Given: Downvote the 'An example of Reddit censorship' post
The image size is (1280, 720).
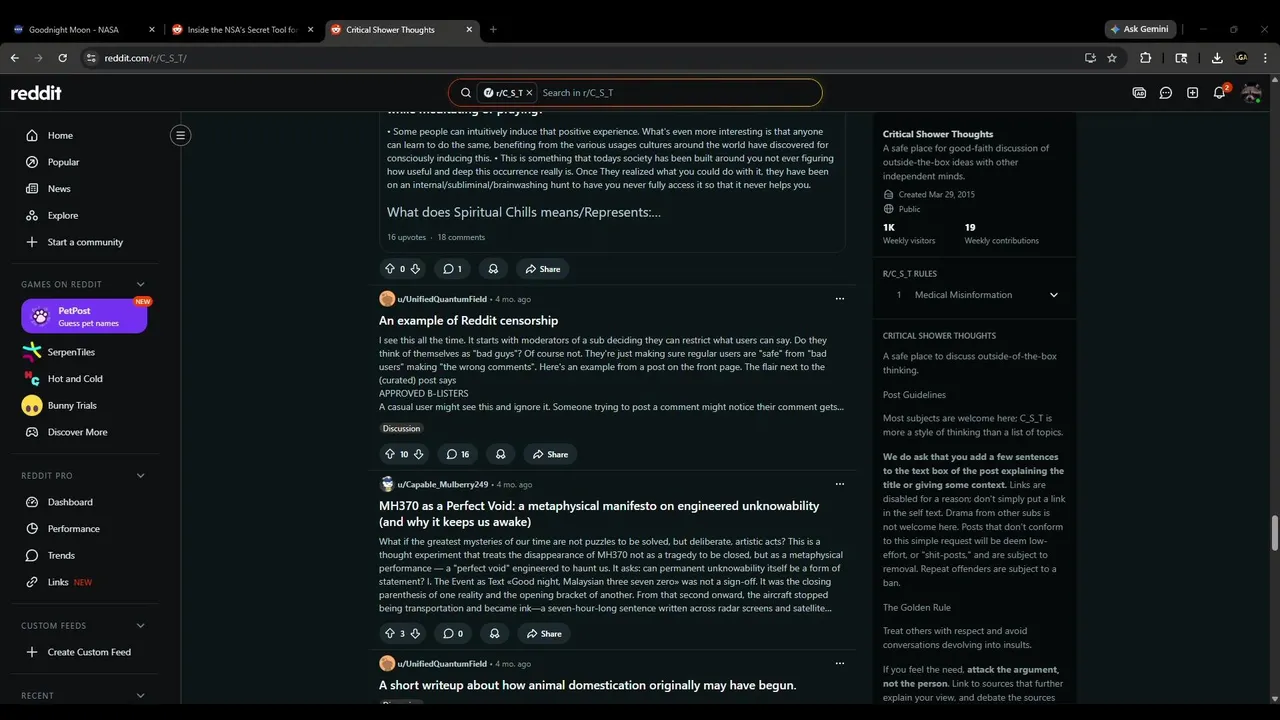Looking at the screenshot, I should (x=418, y=454).
